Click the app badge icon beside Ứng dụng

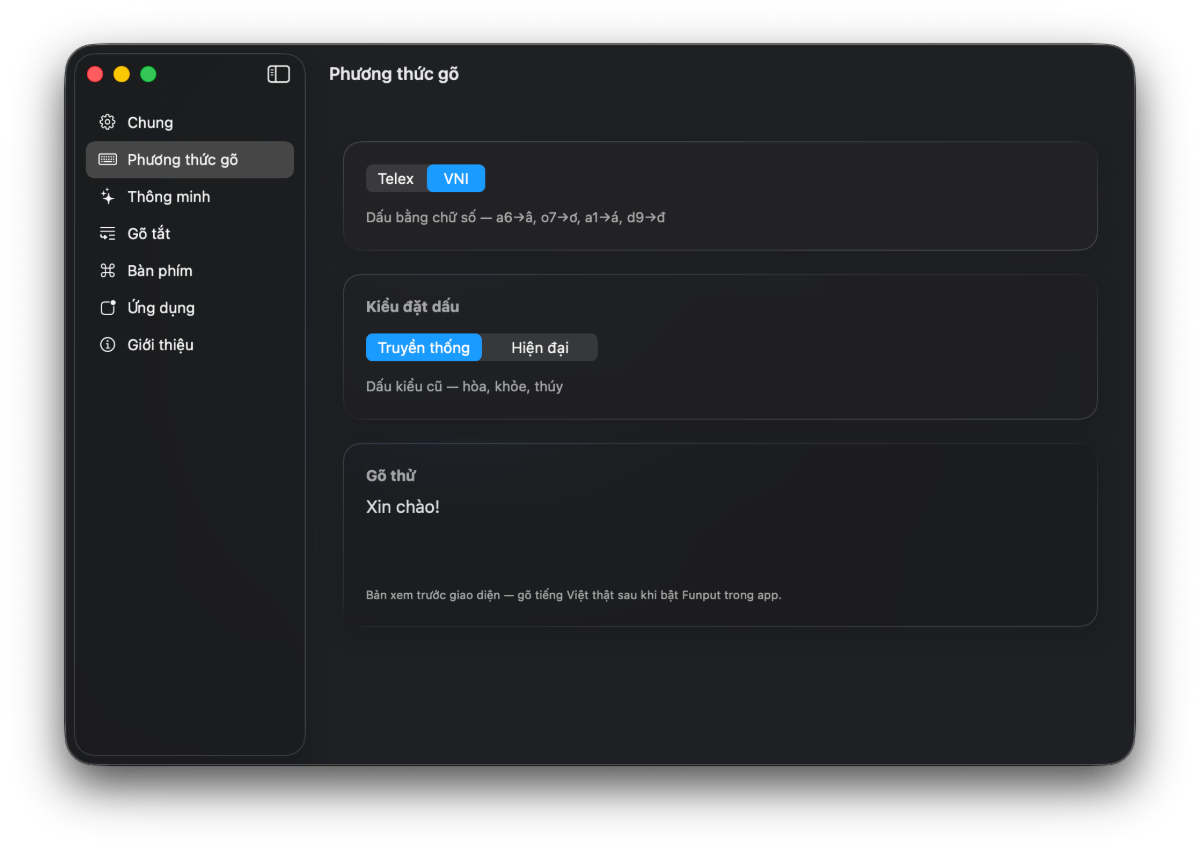(108, 307)
